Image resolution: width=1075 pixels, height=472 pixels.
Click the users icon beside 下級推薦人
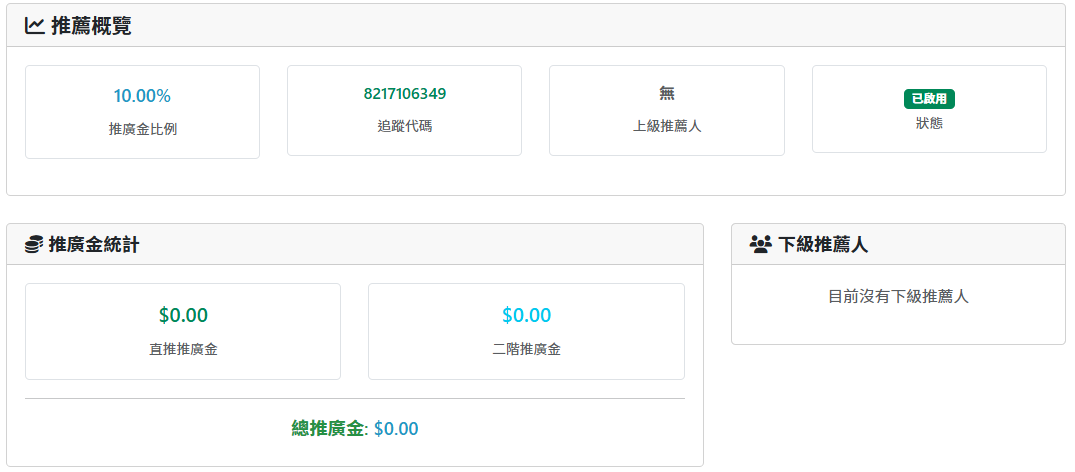click(x=760, y=245)
